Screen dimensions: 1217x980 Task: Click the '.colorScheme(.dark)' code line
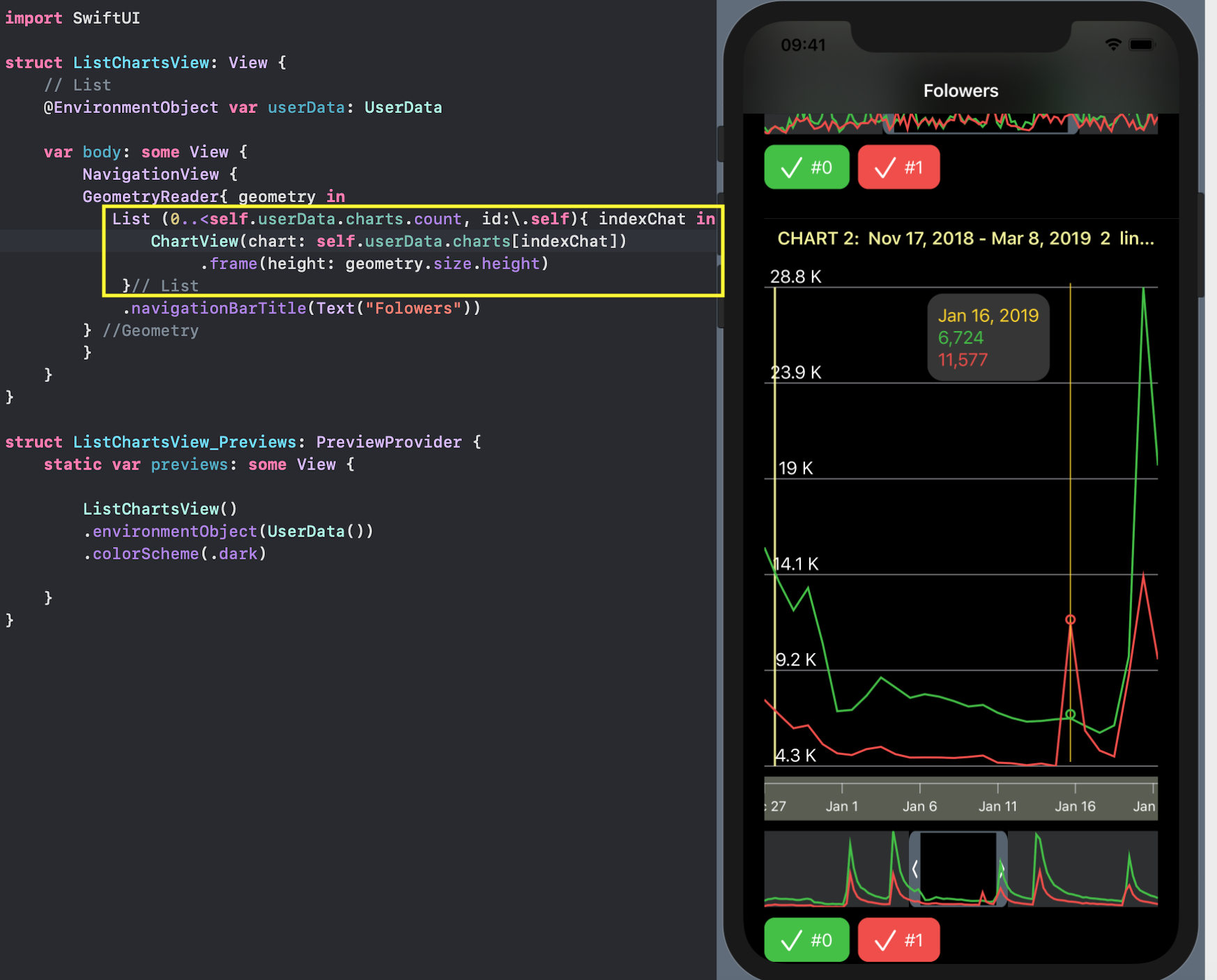pos(175,553)
